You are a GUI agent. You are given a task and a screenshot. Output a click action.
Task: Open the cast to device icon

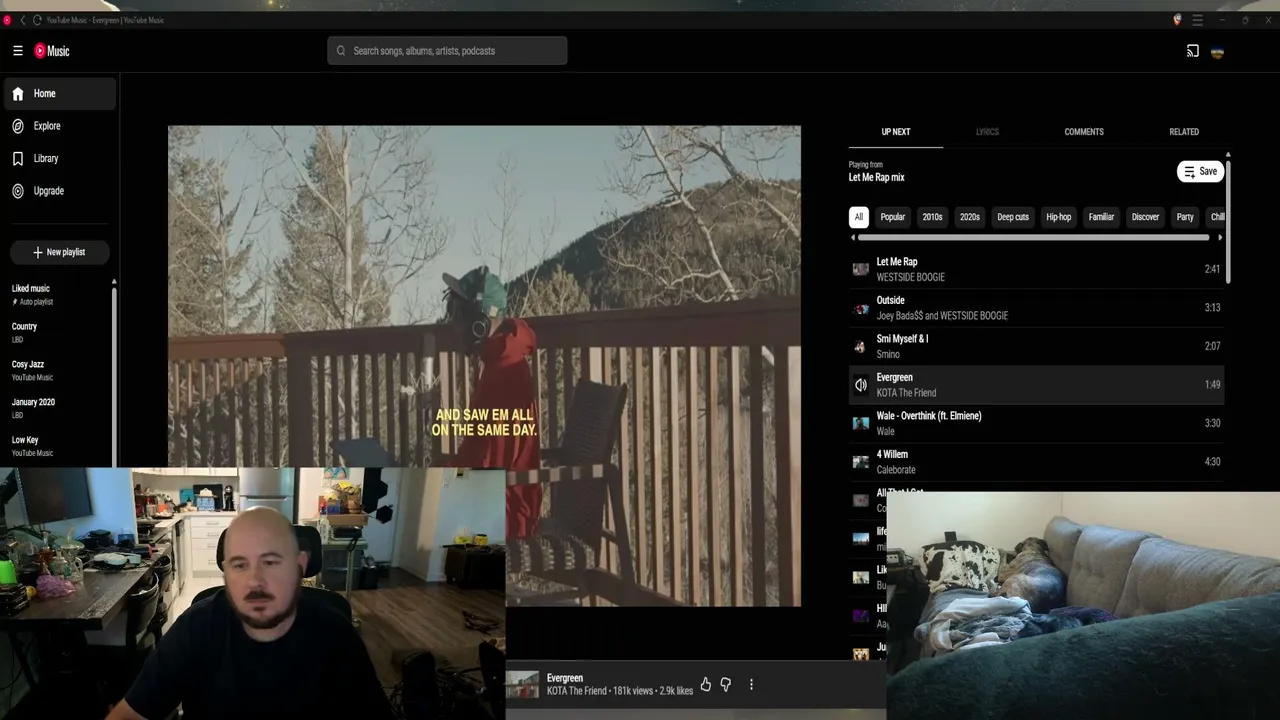pyautogui.click(x=1192, y=51)
